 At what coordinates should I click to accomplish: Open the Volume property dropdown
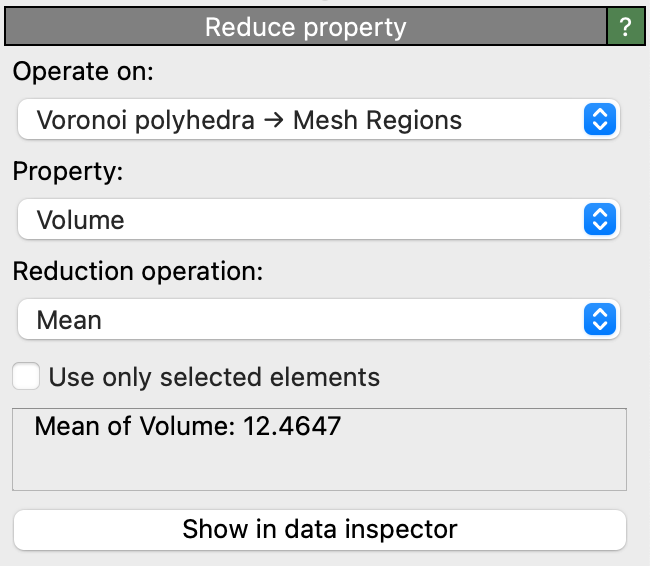pyautogui.click(x=300, y=220)
